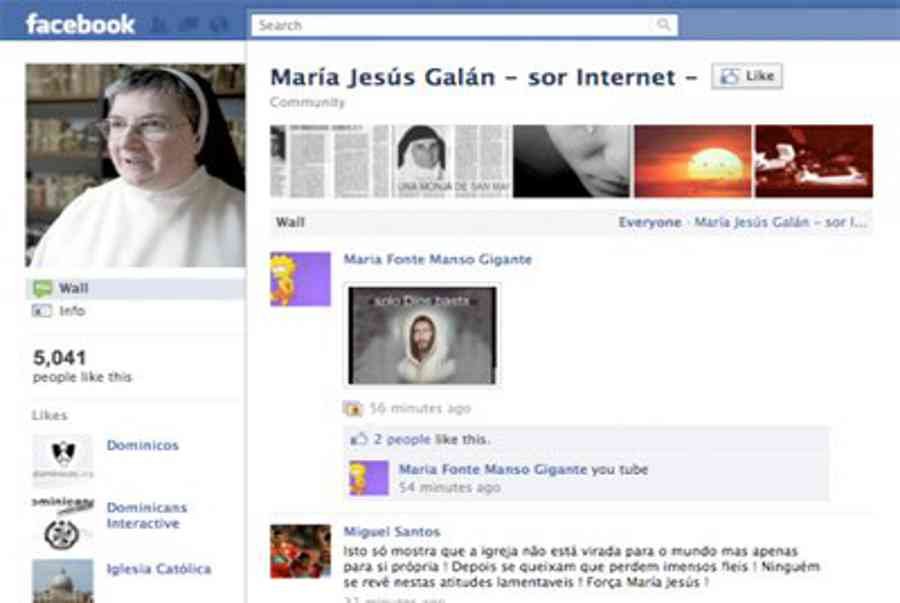
Task: Open the Dominicos page link
Action: pos(142,445)
